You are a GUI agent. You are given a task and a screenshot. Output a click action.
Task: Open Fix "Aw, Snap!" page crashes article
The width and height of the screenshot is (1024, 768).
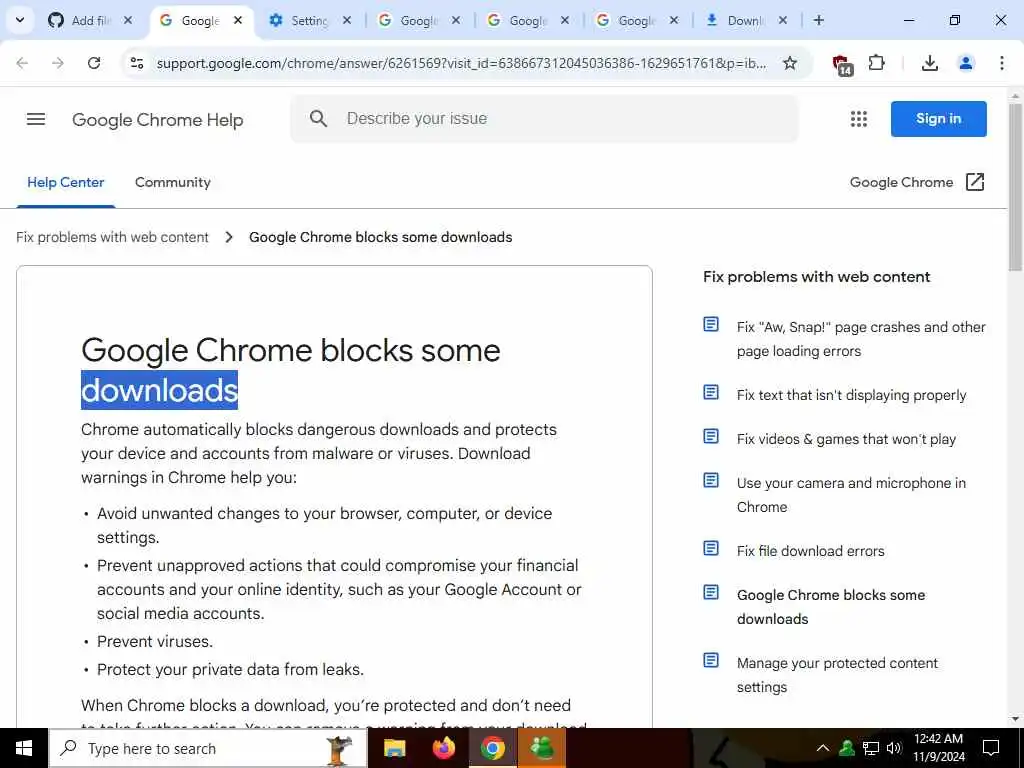click(x=861, y=339)
